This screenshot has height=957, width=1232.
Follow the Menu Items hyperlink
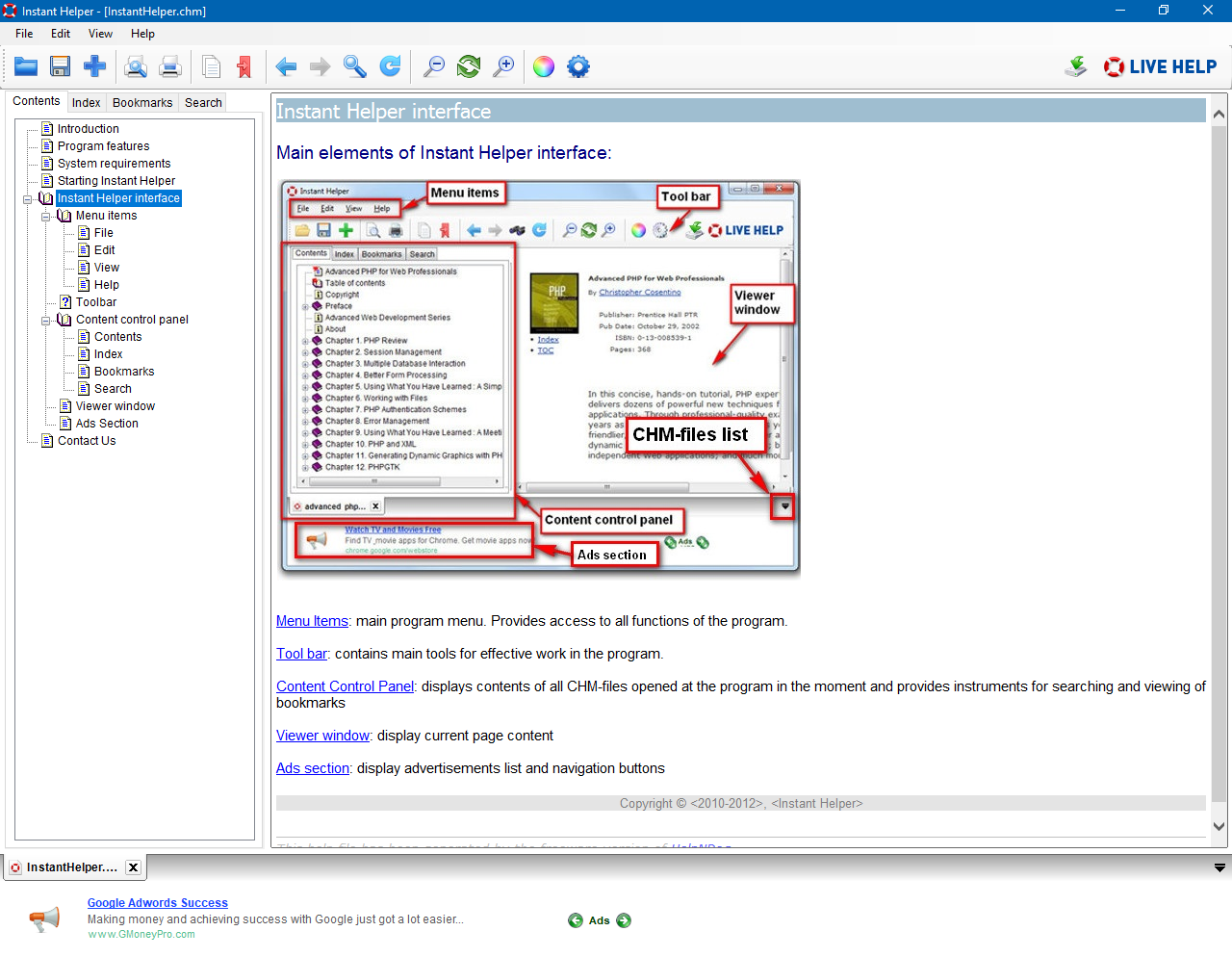coord(312,621)
